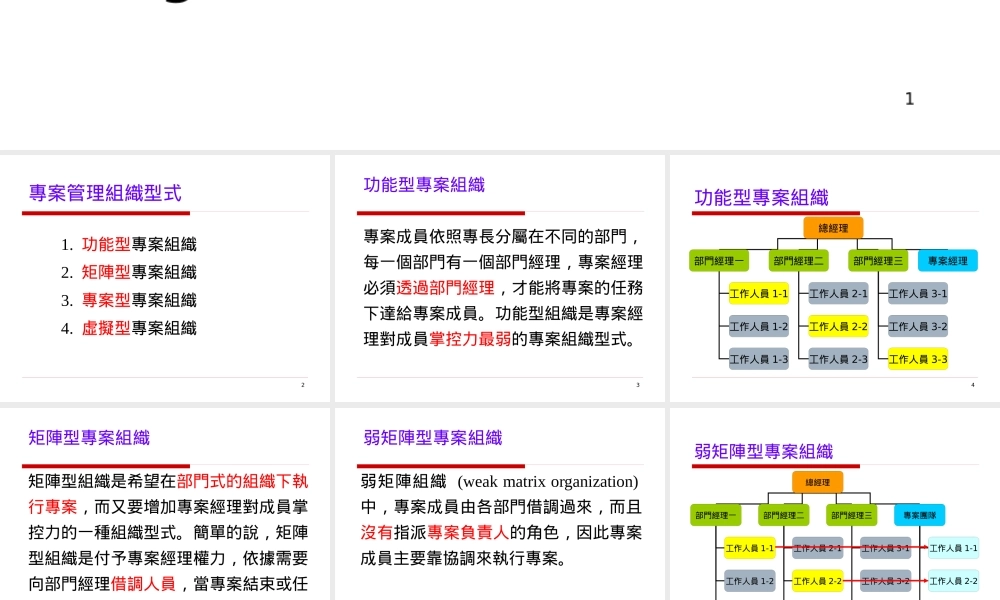Click yellow 工作人員 2-2 in the 弱矩陣型 chart
Viewport: 1000px width, 600px height.
818,581
